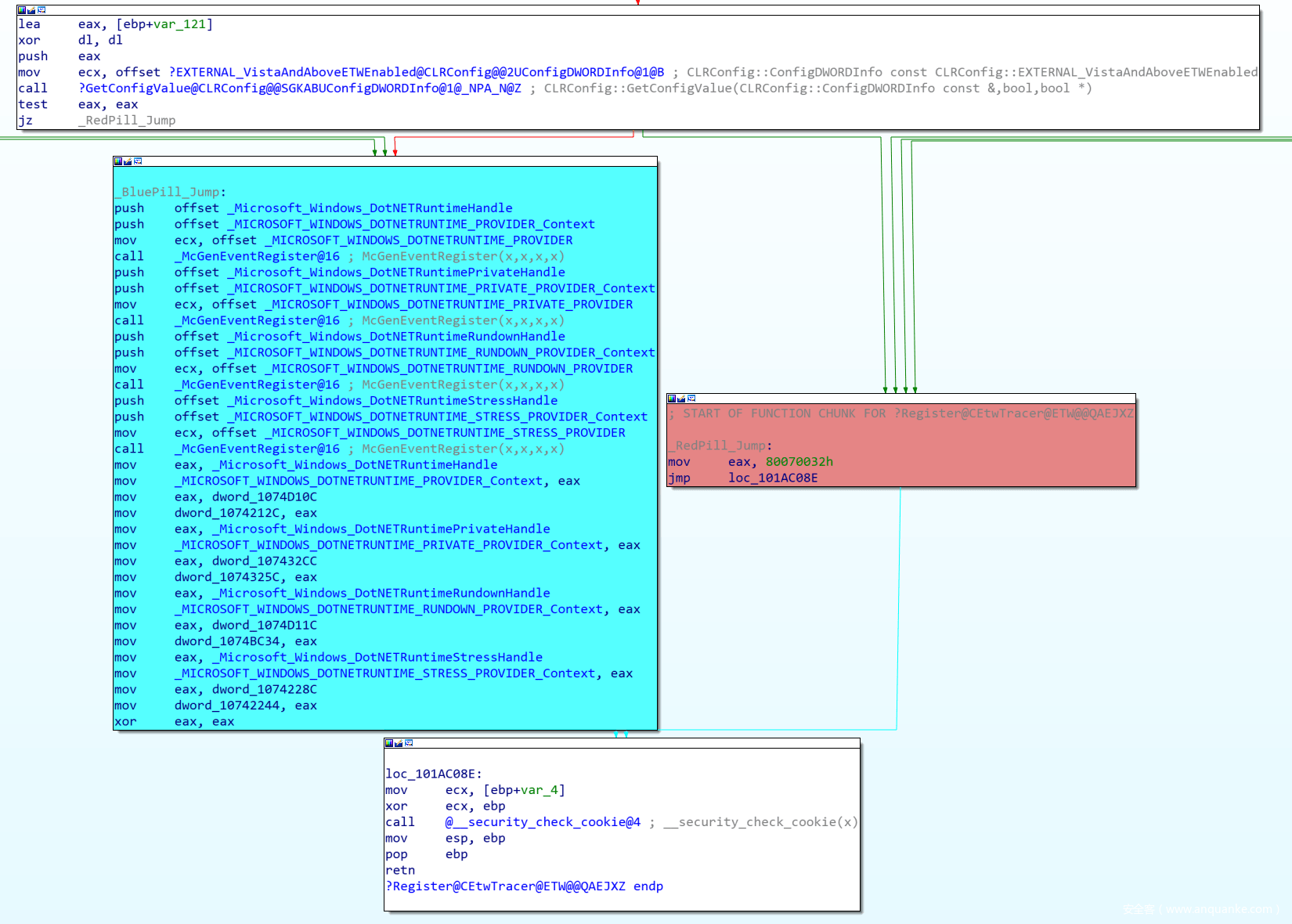Image resolution: width=1292 pixels, height=924 pixels.
Task: Follow @__security_check_cookie@4 call target
Action: point(543,822)
